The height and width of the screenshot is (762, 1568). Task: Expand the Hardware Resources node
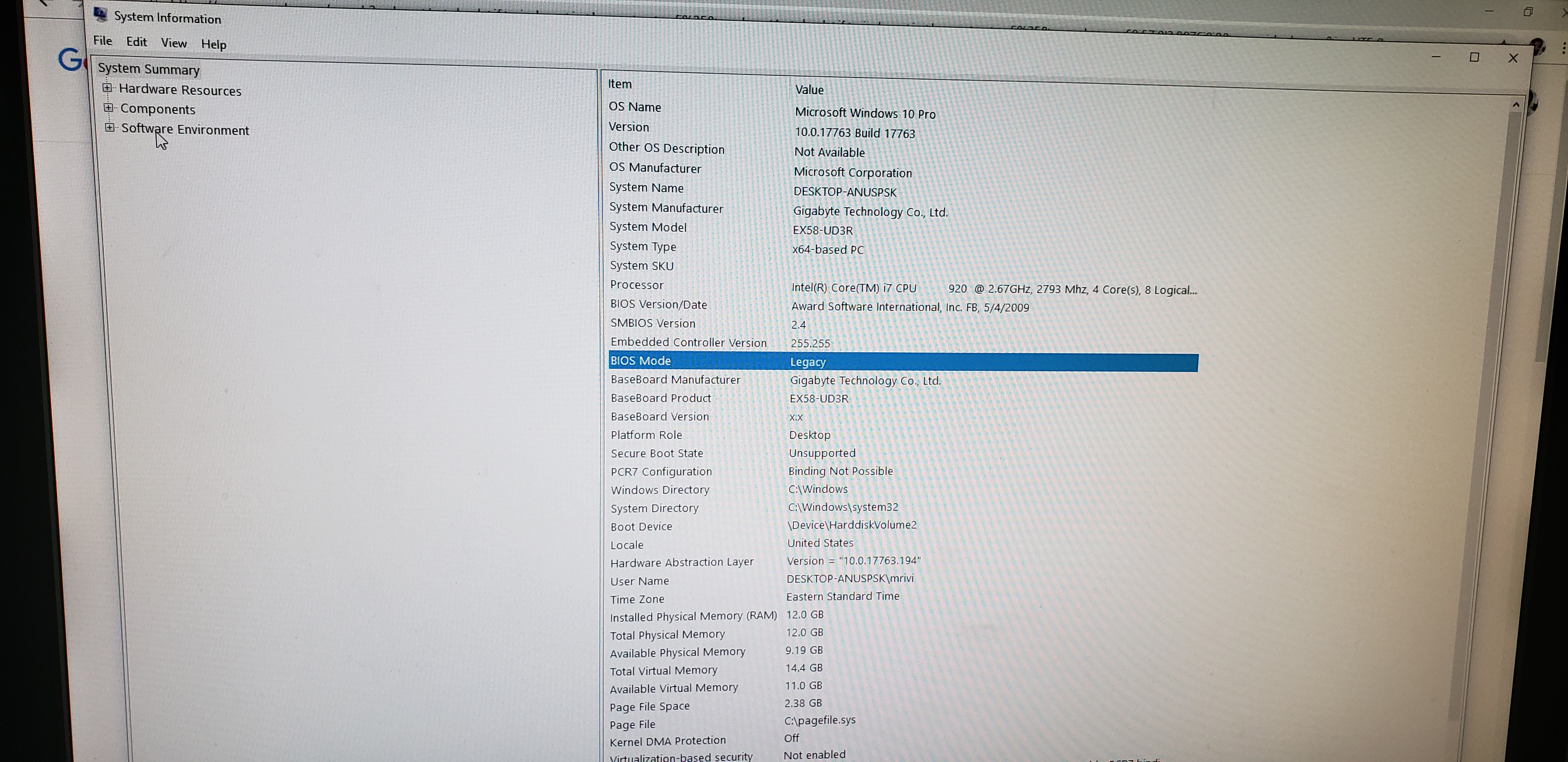coord(108,87)
